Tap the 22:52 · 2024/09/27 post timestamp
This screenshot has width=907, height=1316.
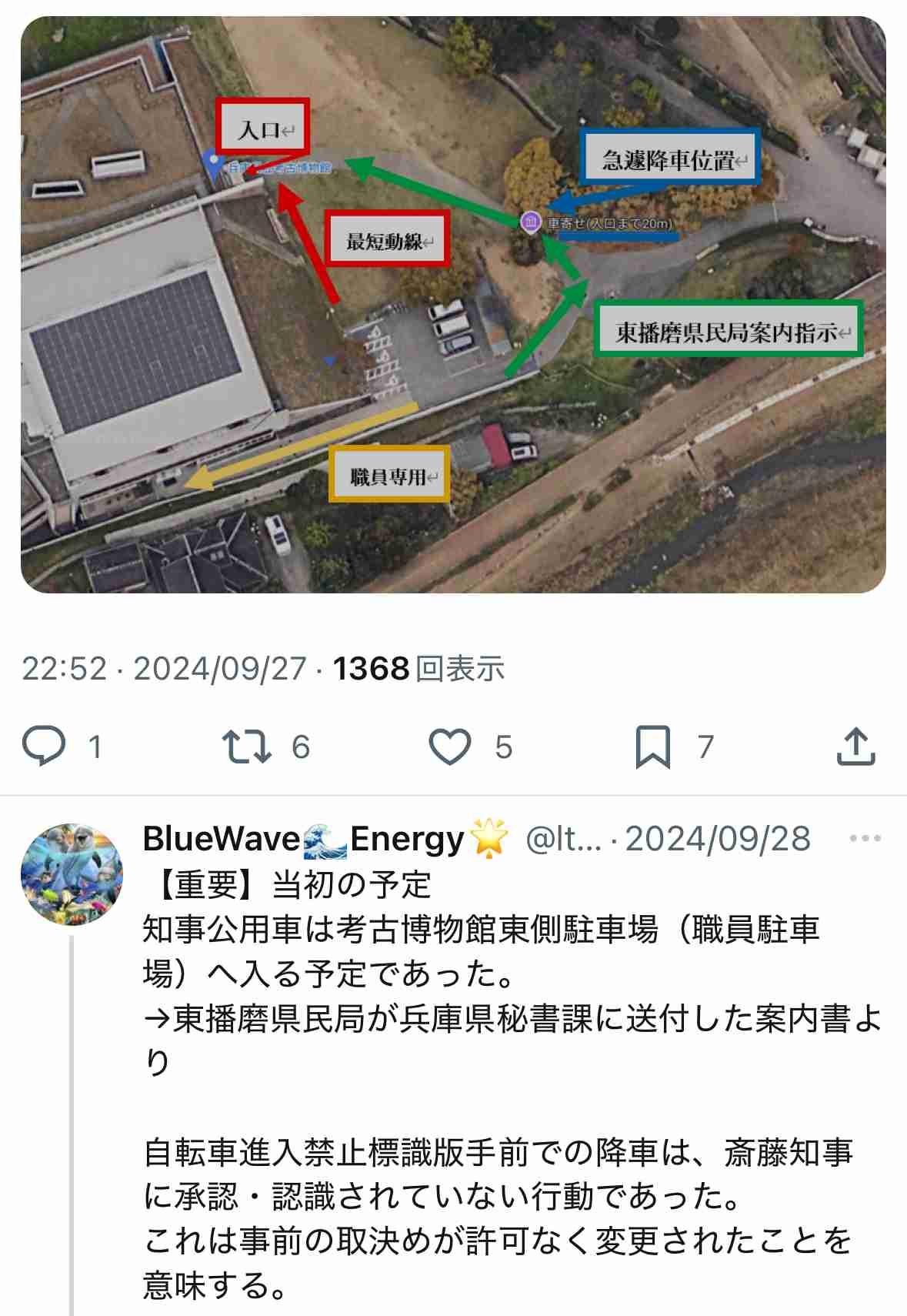164,669
